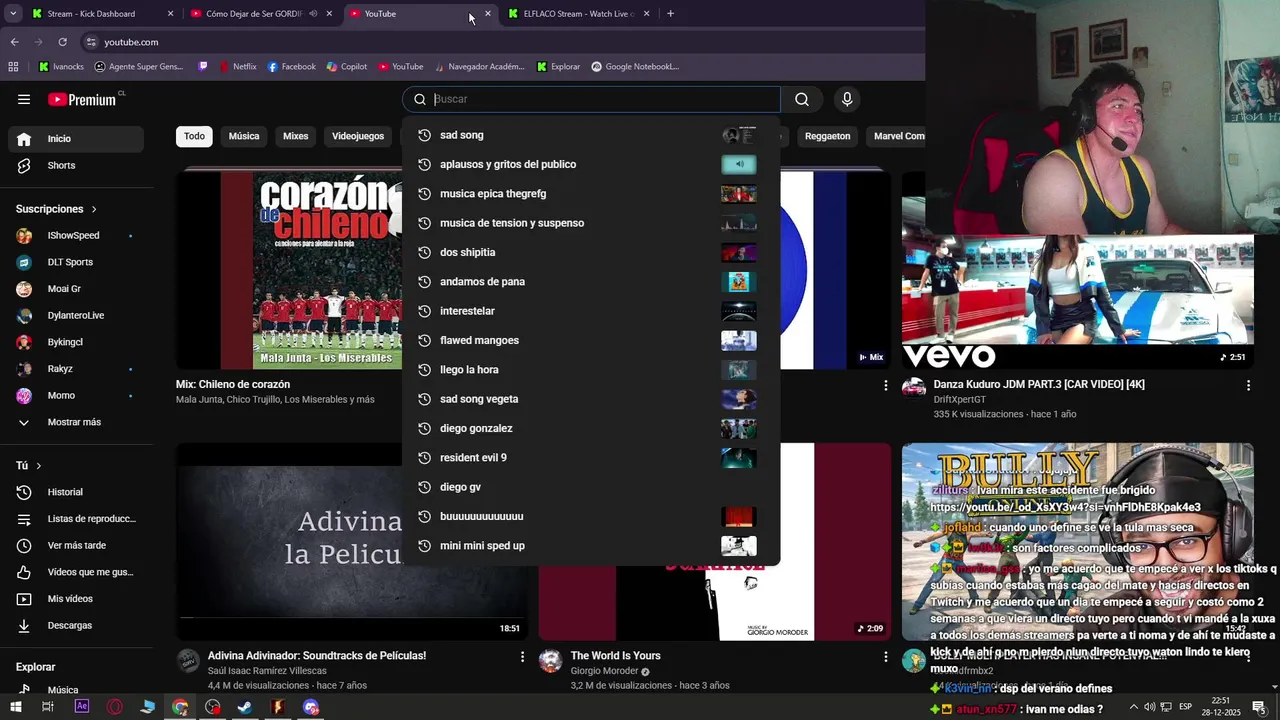Select 'resident evil 9' suggestion
The image size is (1280, 720).
[x=591, y=458]
